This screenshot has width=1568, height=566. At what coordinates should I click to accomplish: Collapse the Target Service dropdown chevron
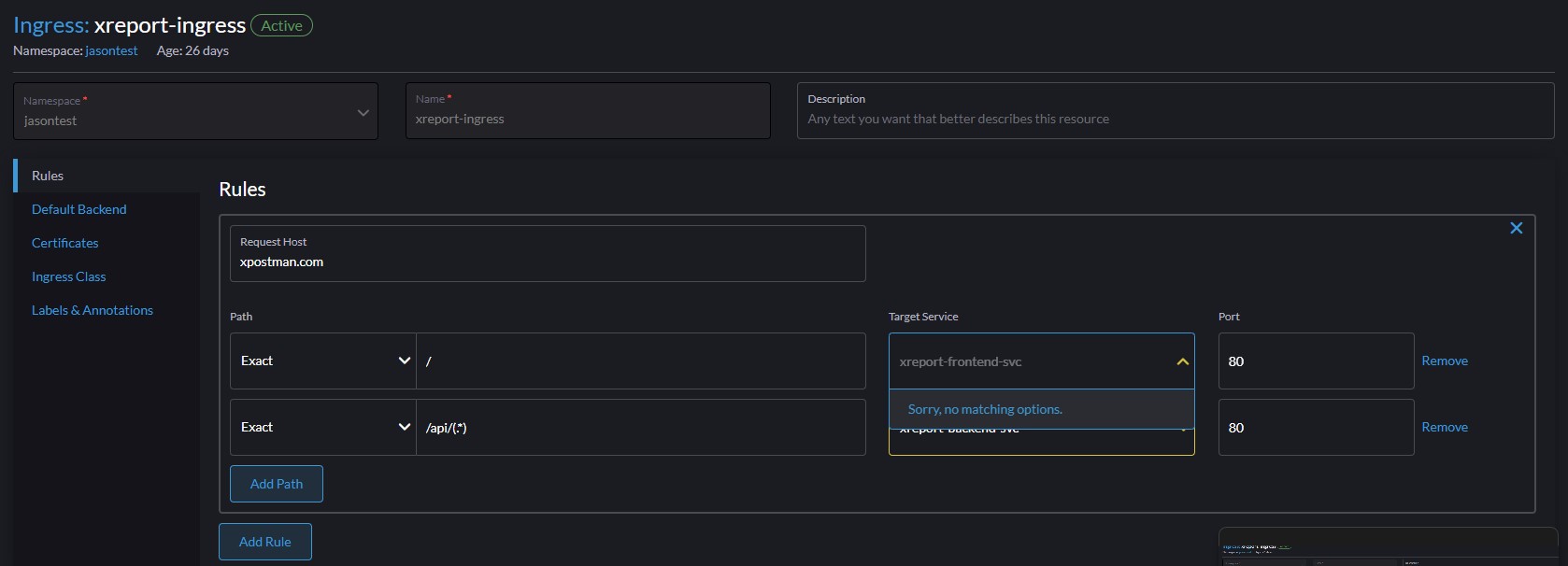coord(1182,361)
